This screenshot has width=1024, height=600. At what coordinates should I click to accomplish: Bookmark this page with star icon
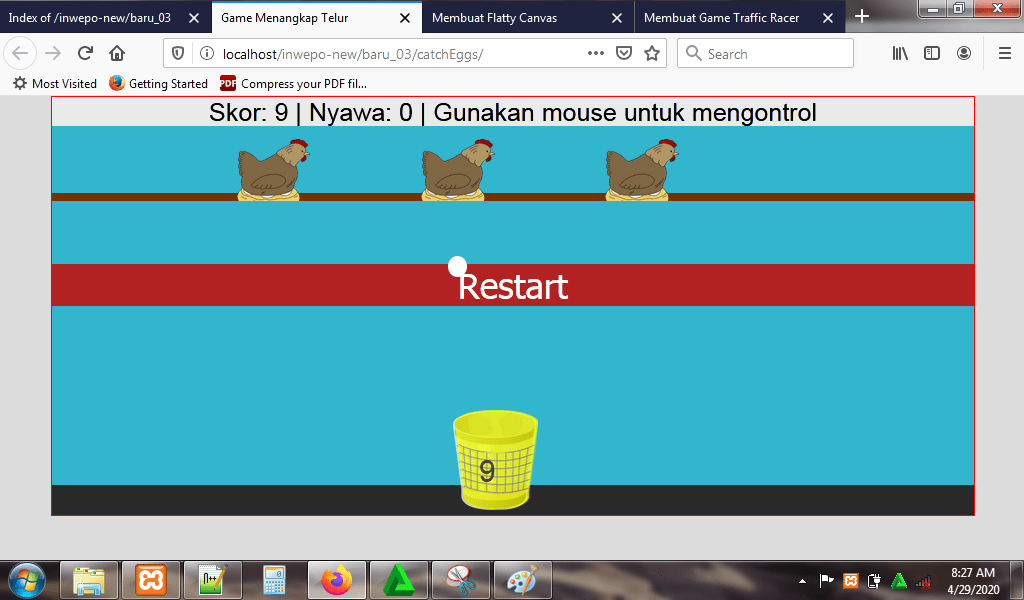click(x=652, y=54)
